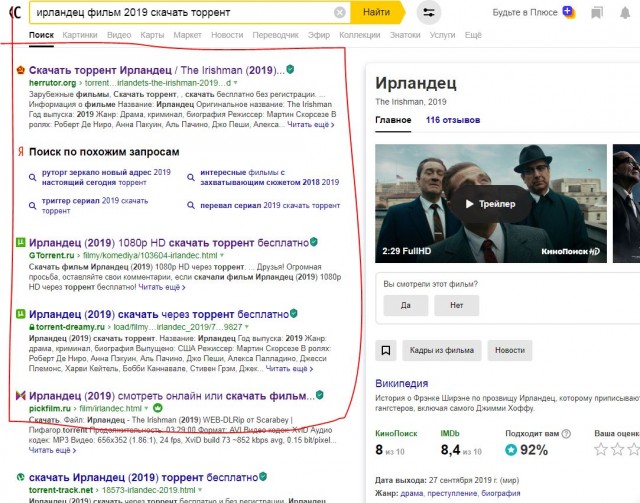Open the second film still thumbnail
This screenshot has width=640, height=503.
pos(626,203)
